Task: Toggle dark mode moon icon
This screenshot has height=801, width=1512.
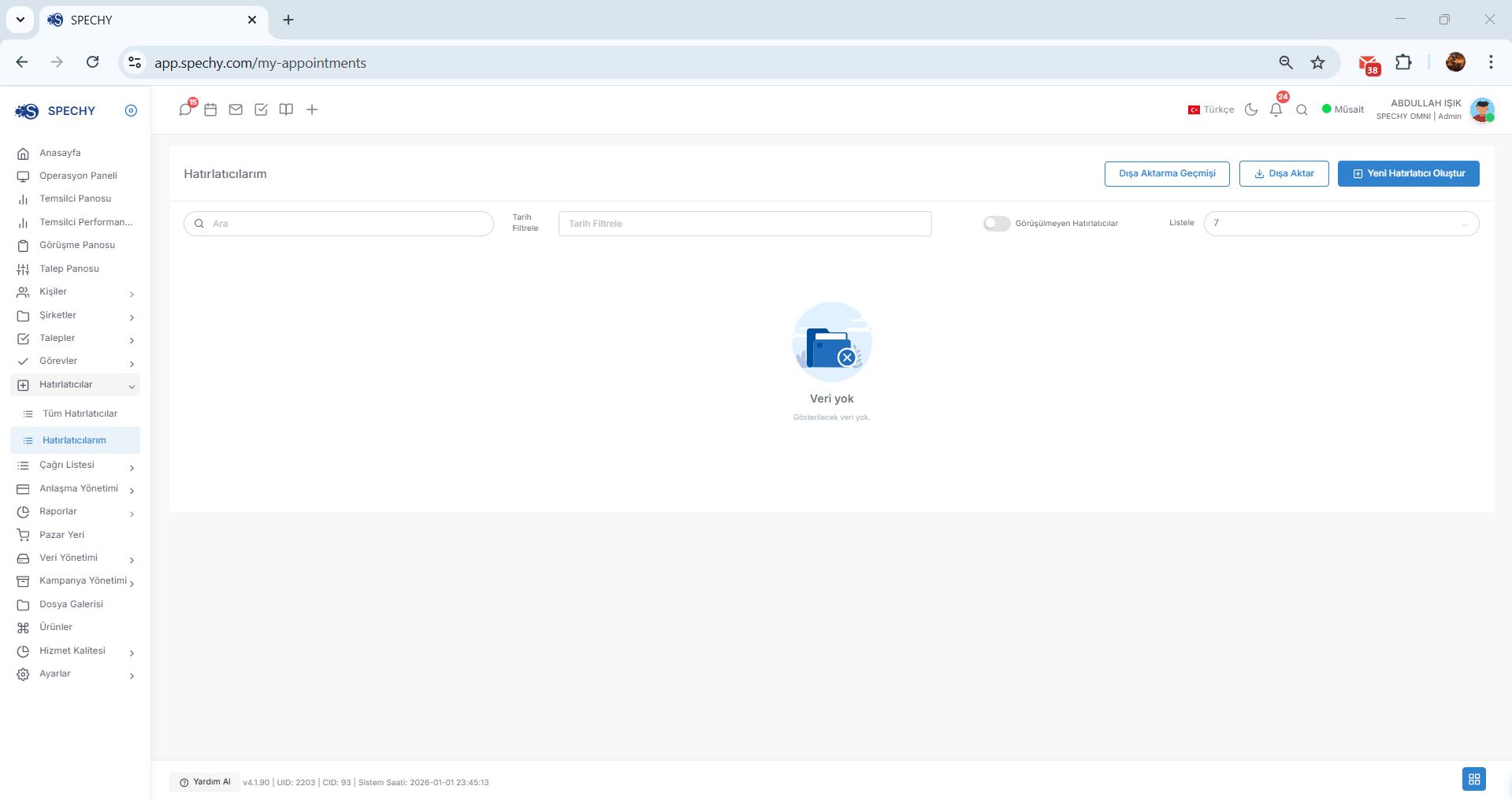Action: pos(1251,109)
